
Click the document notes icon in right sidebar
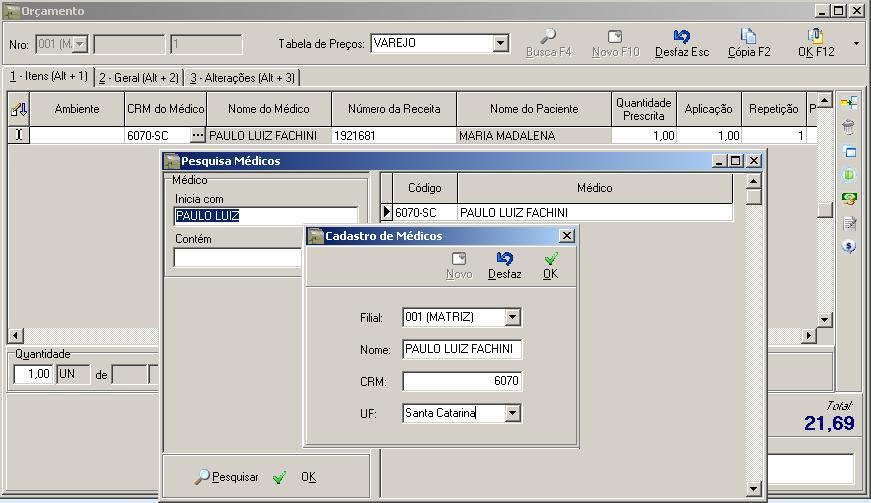click(849, 223)
